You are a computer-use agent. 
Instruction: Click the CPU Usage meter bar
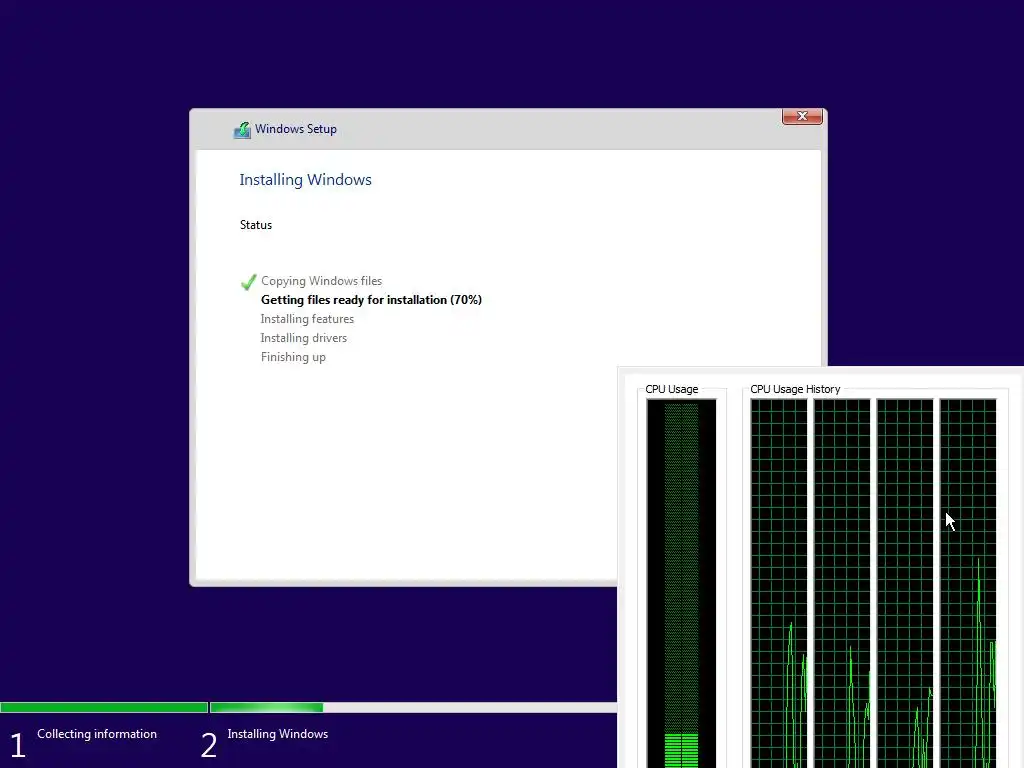click(681, 583)
